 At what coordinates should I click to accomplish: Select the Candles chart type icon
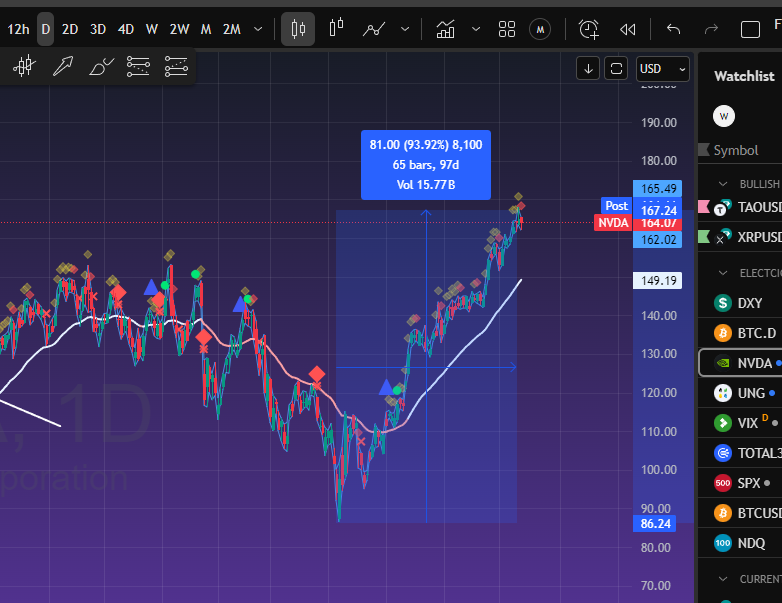pos(298,29)
